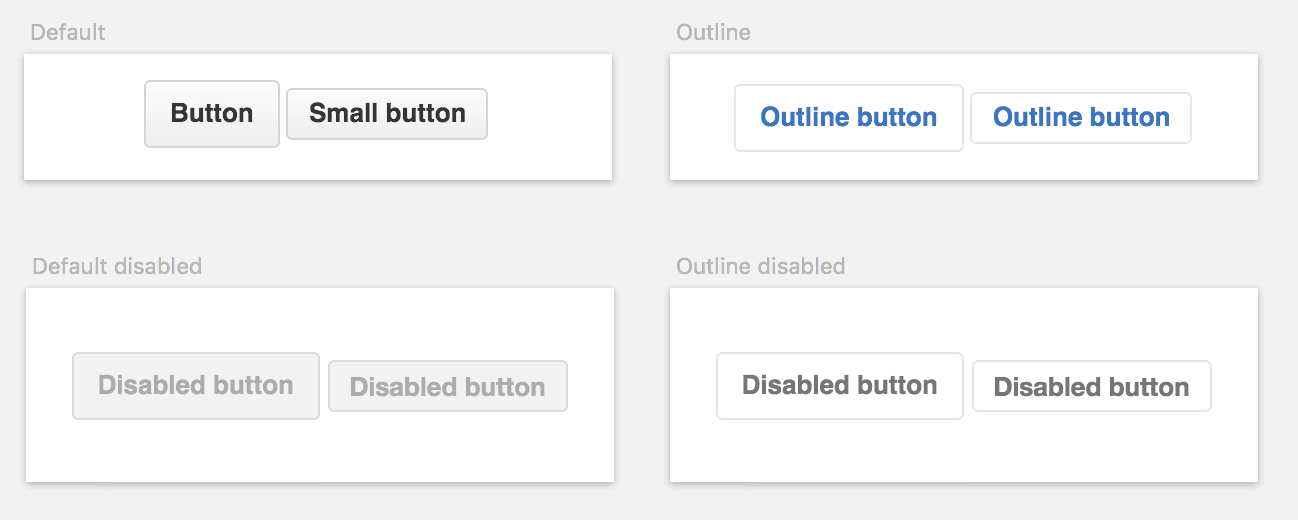Click the larger blue "Outline button"
The image size is (1298, 520).
click(848, 118)
